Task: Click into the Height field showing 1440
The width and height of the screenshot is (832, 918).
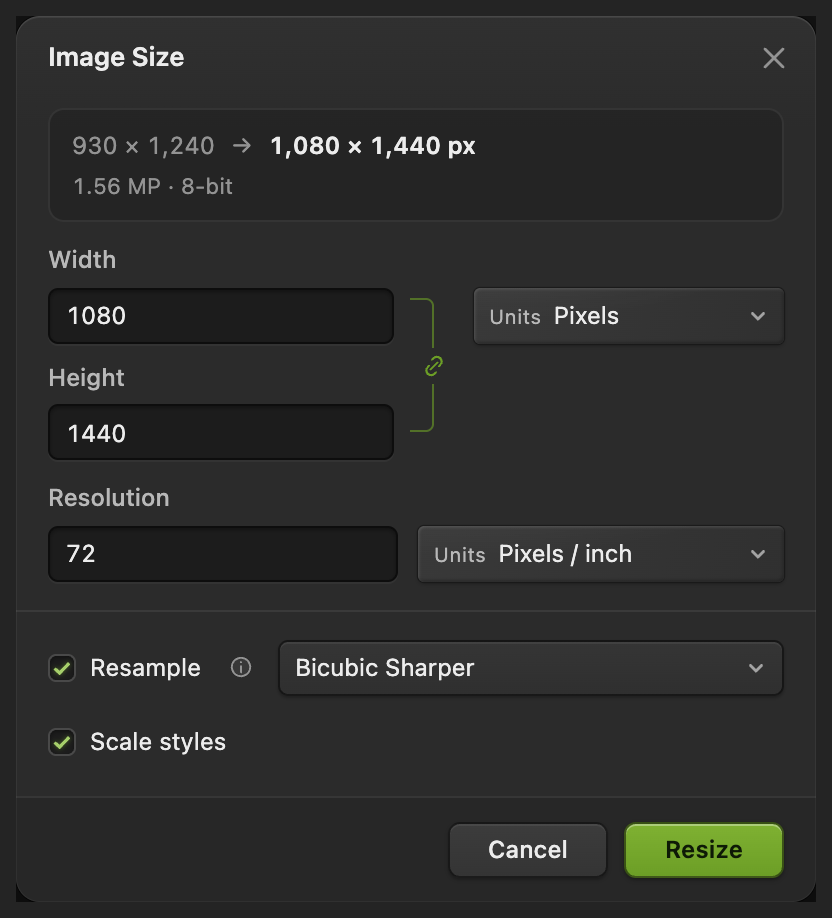Action: 221,433
